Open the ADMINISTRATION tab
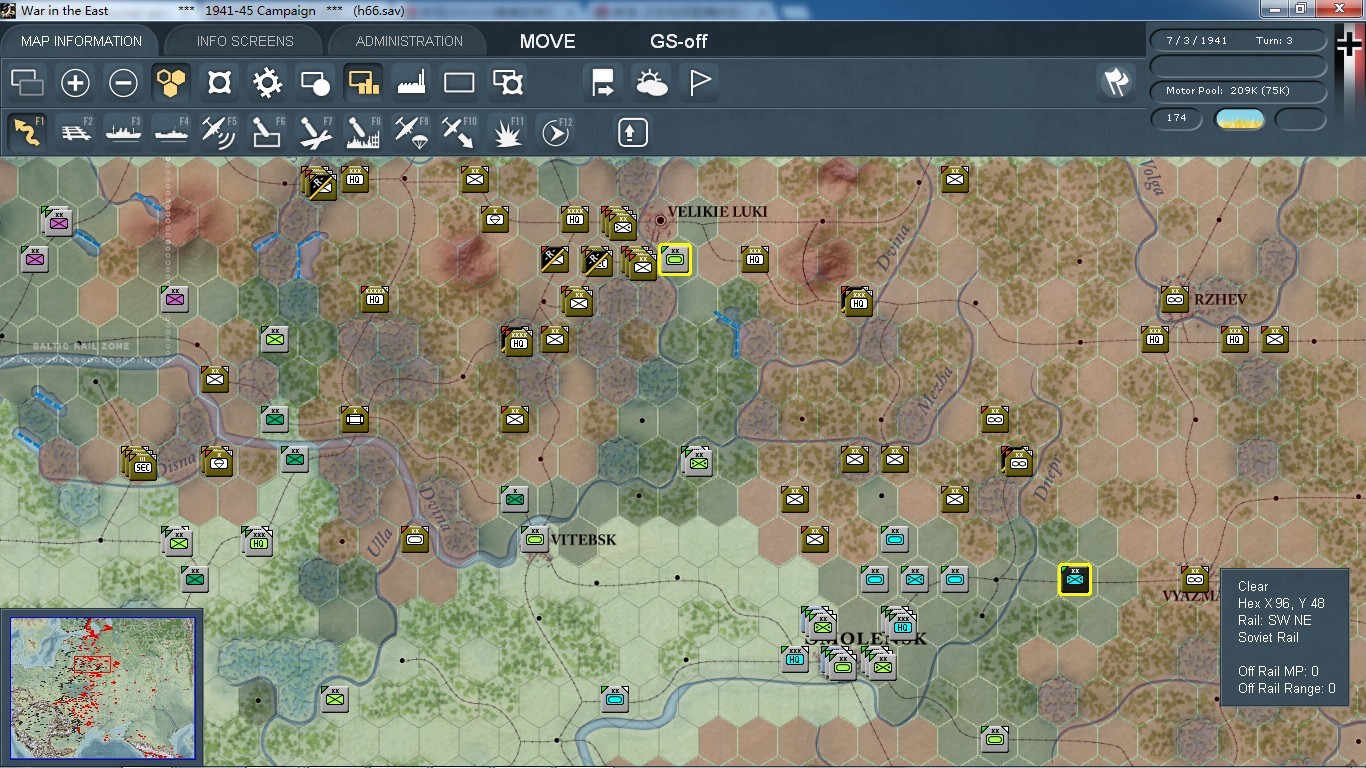The image size is (1366, 768). click(x=409, y=41)
